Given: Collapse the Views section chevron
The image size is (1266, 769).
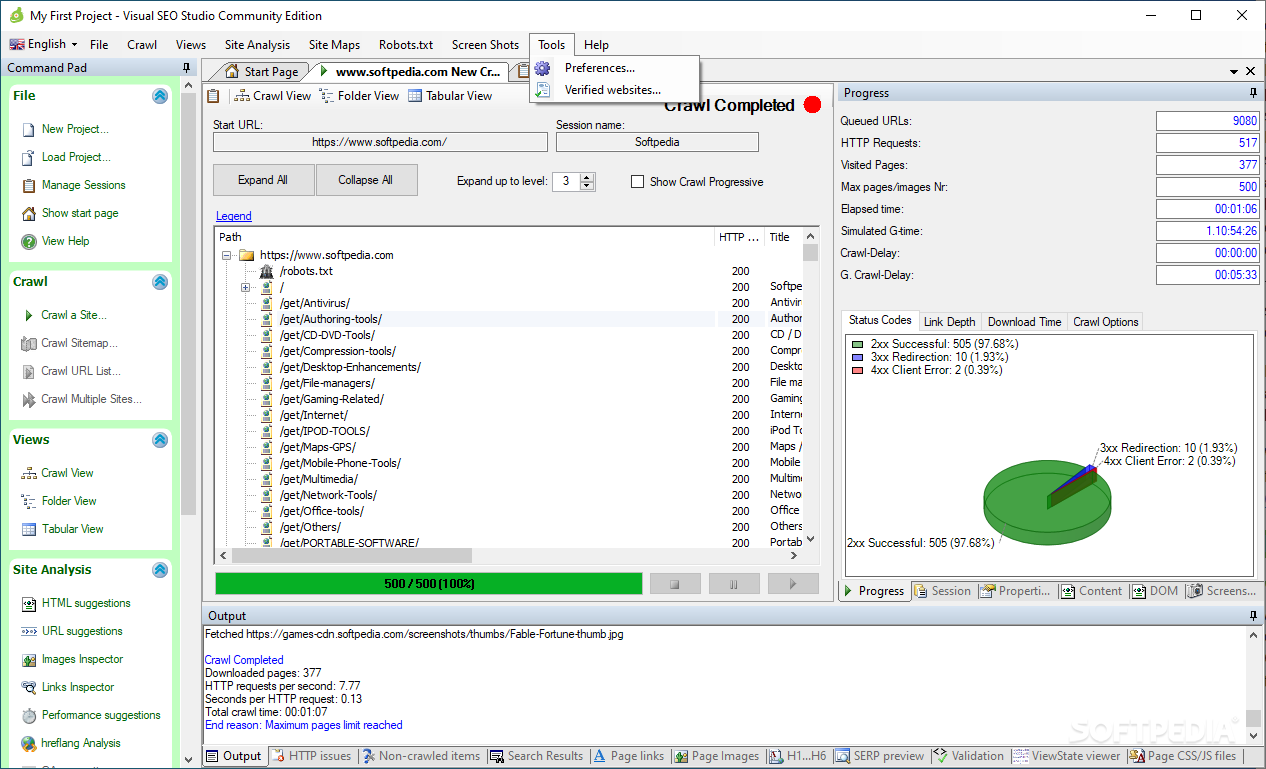Looking at the screenshot, I should tap(160, 440).
